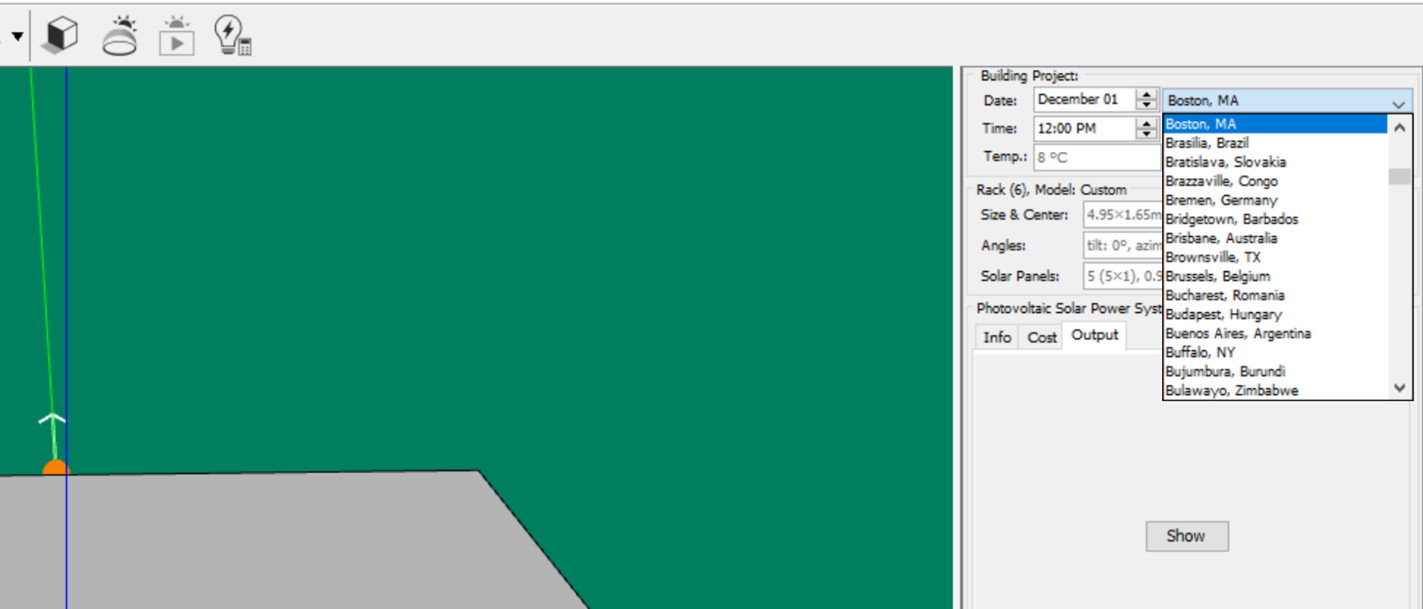Screen dimensions: 1423x609
Task: Toggle the heliodon sun path display
Action: tap(119, 34)
